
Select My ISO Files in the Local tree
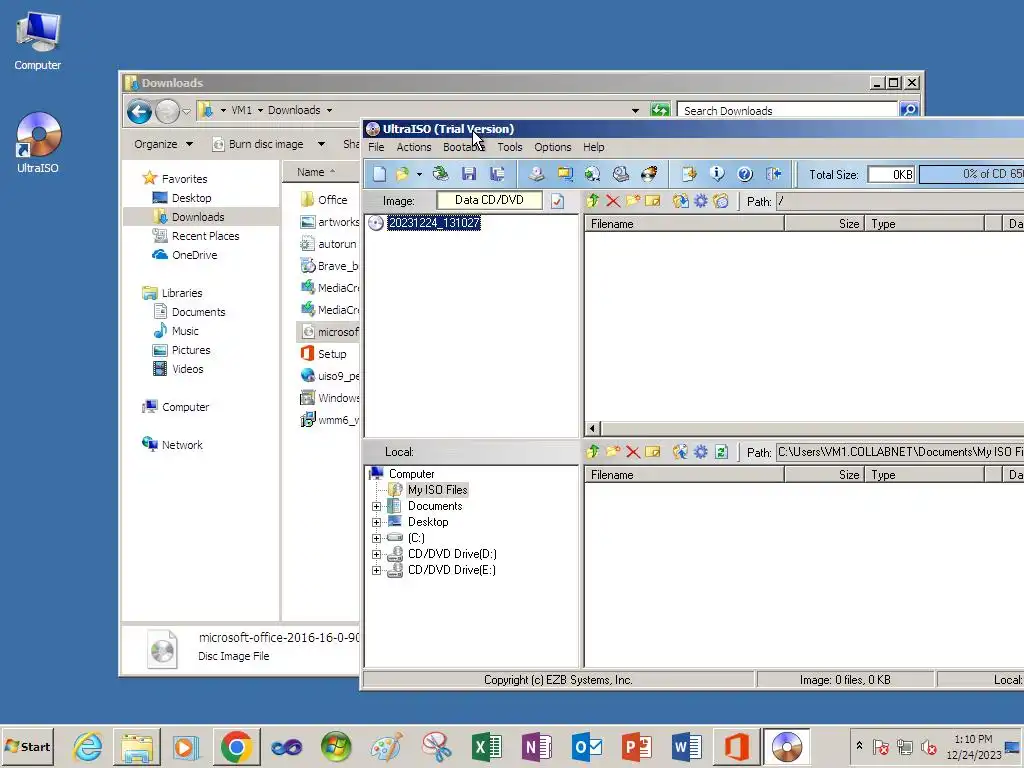[438, 490]
